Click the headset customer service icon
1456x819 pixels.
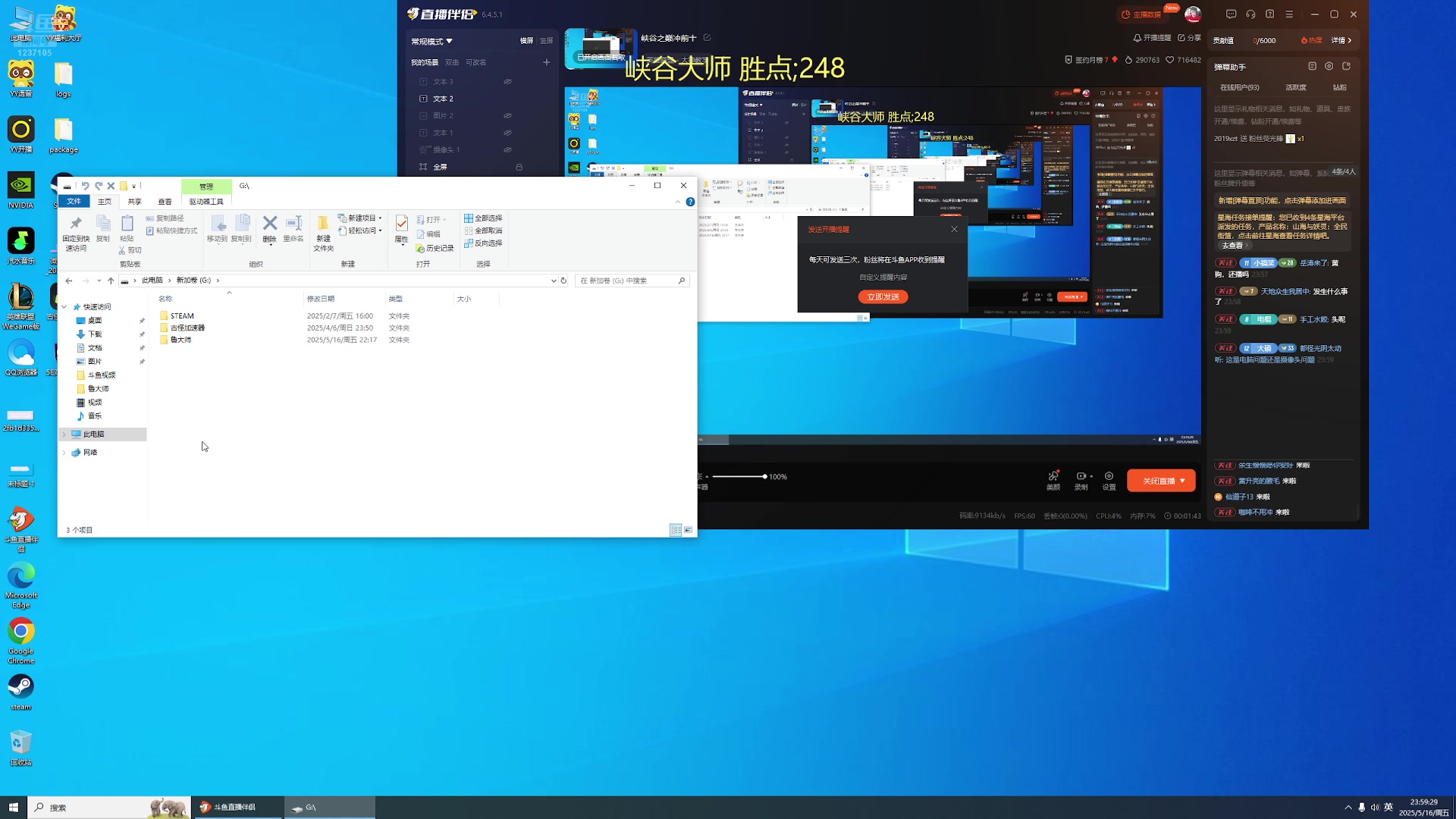point(1250,14)
